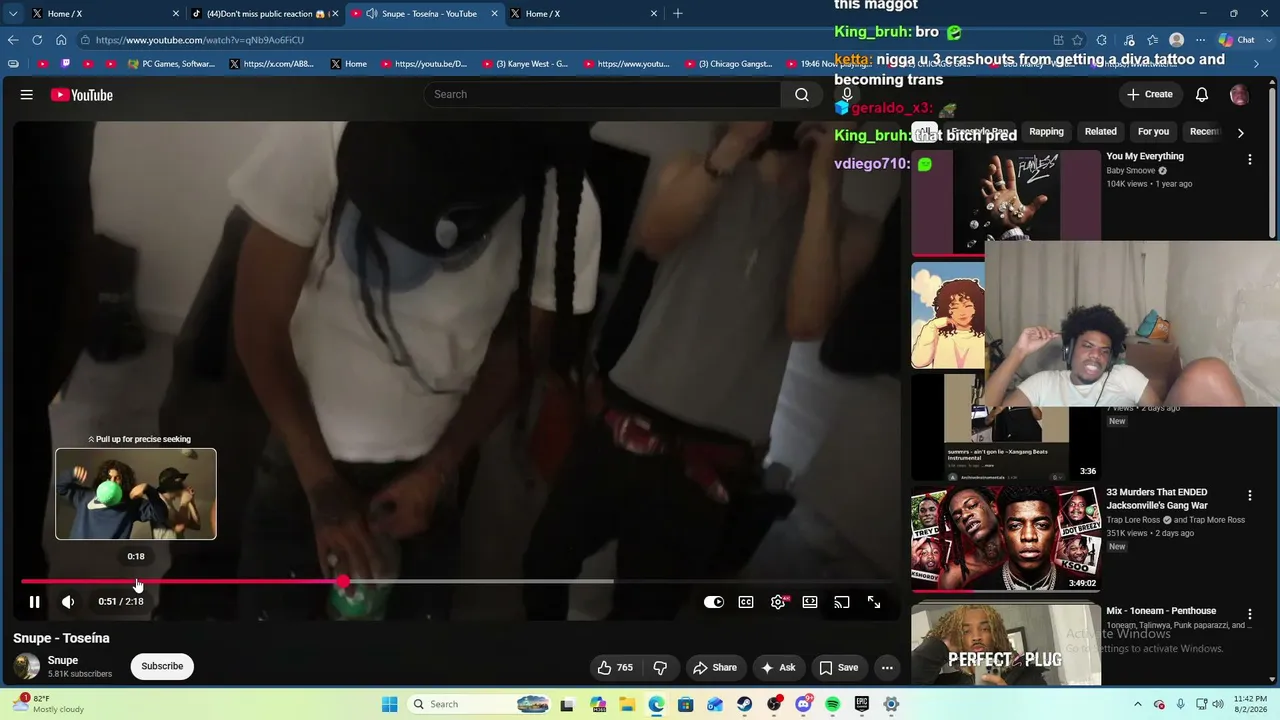The width and height of the screenshot is (1280, 720).
Task: Open Discord from the taskbar
Action: pos(803,704)
